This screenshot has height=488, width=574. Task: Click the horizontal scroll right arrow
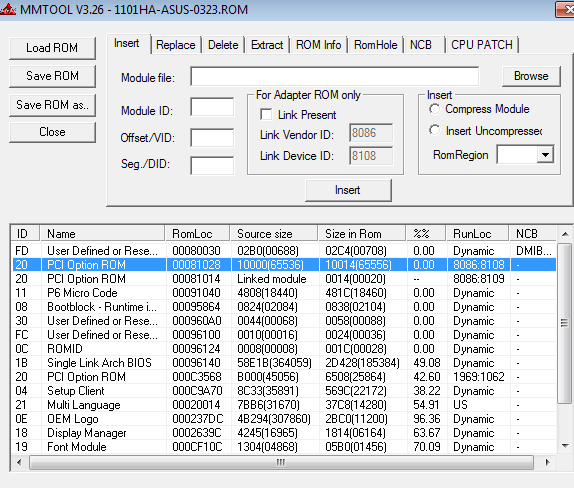[x=547, y=462]
